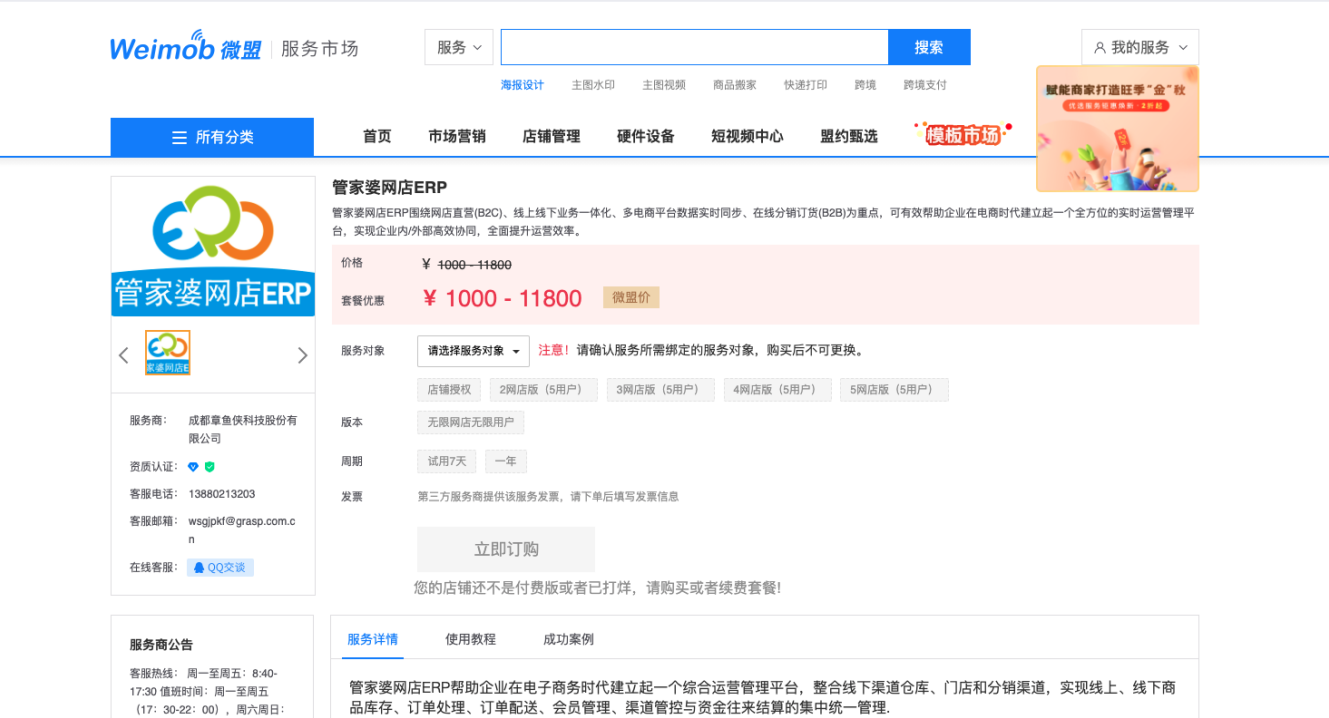
Task: Open the 我的服务 dropdown
Action: [1140, 47]
